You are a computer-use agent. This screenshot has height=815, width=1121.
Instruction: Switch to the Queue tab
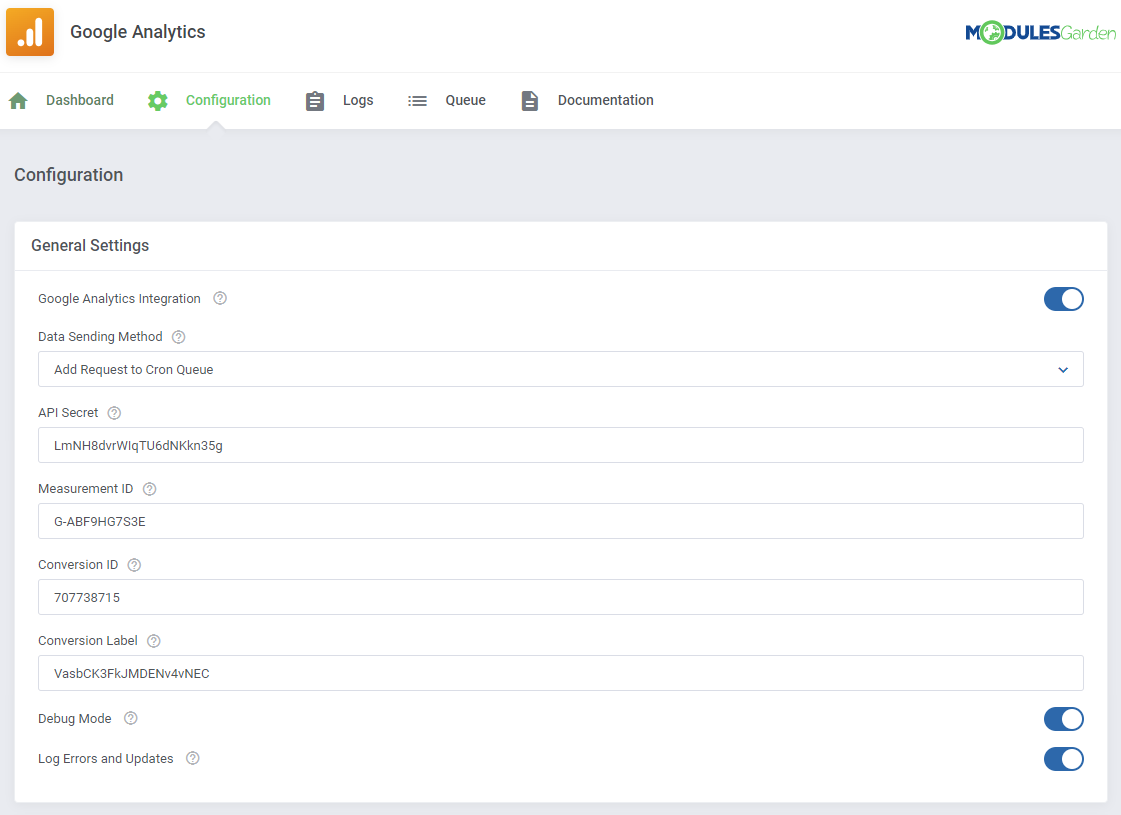point(465,100)
